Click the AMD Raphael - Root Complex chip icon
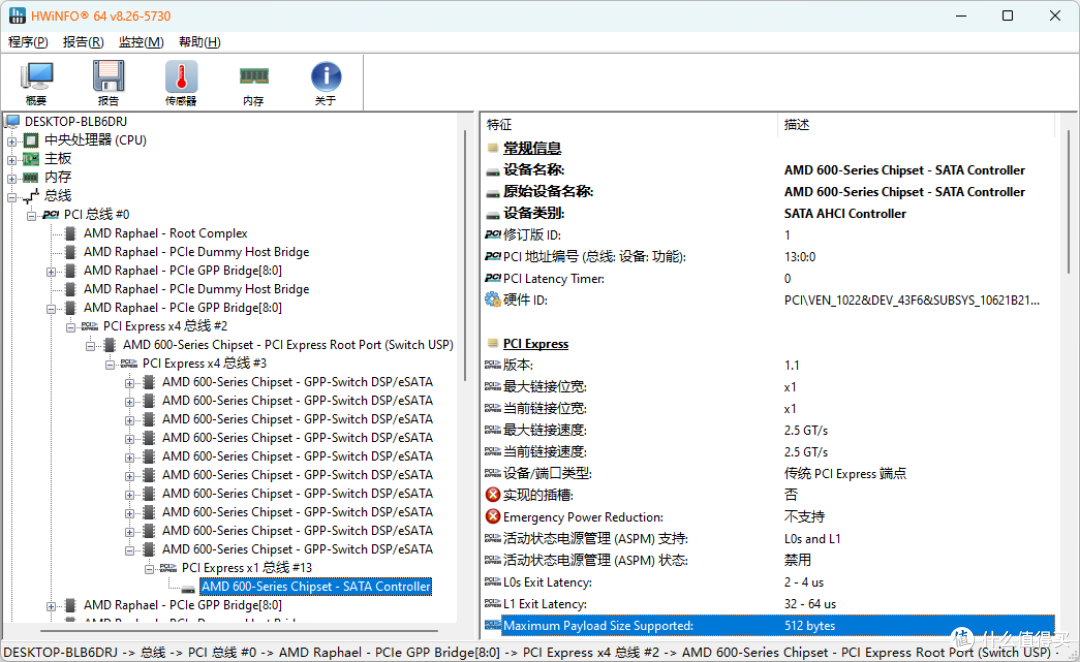The height and width of the screenshot is (662, 1080). pyautogui.click(x=70, y=233)
